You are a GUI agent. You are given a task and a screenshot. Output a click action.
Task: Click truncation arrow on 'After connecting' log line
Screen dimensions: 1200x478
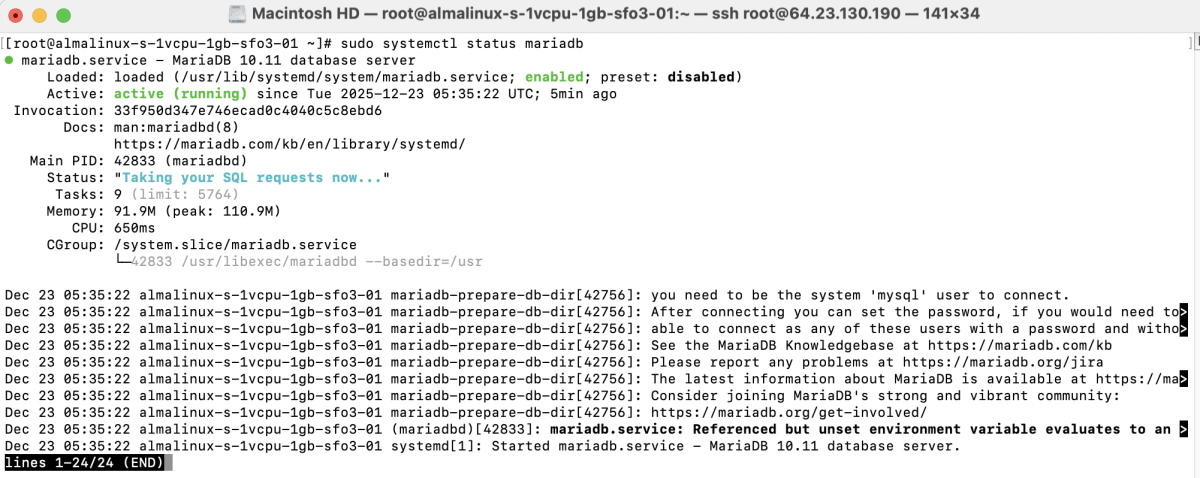pyautogui.click(x=1184, y=312)
